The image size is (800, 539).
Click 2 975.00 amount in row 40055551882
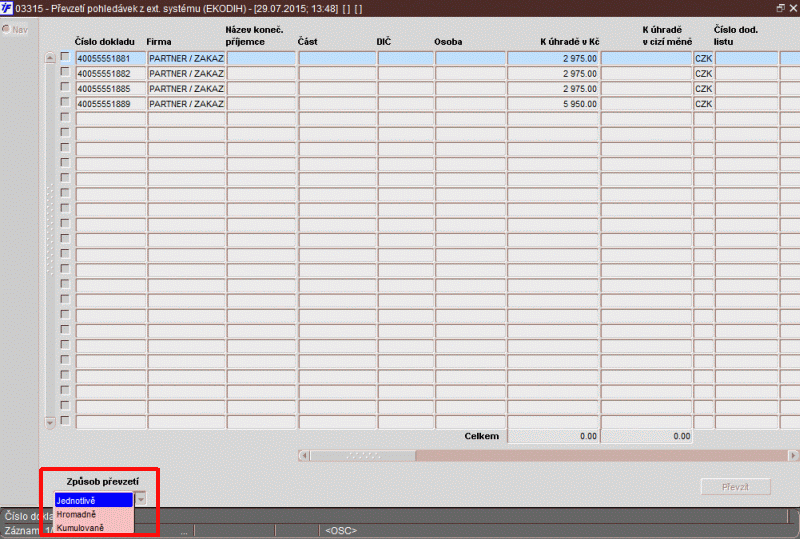point(553,74)
